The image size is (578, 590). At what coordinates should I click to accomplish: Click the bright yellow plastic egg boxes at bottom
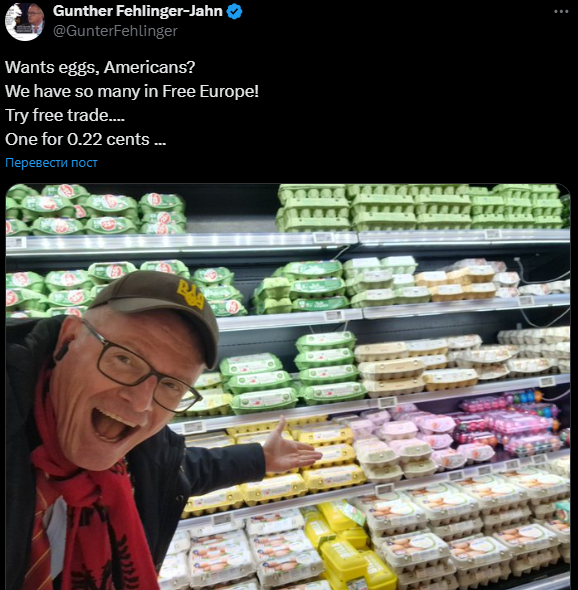(x=348, y=546)
